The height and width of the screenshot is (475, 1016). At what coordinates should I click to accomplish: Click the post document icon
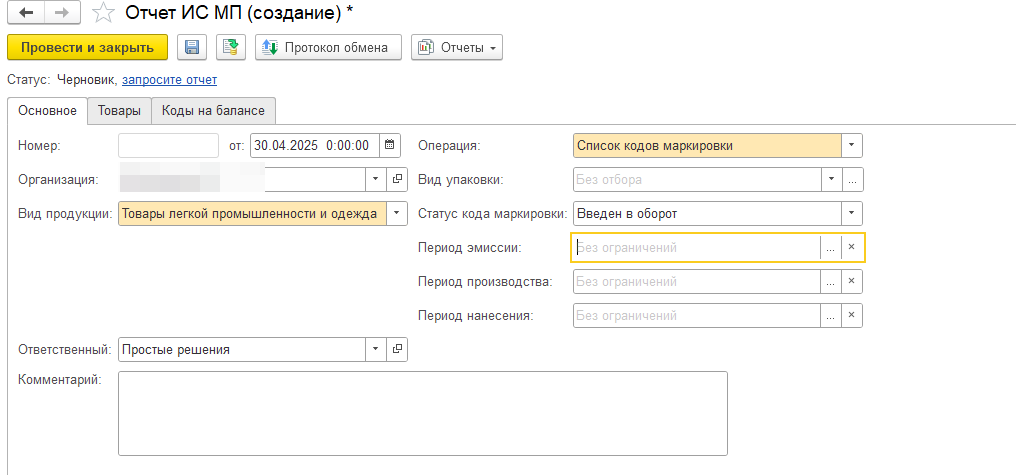(x=231, y=47)
